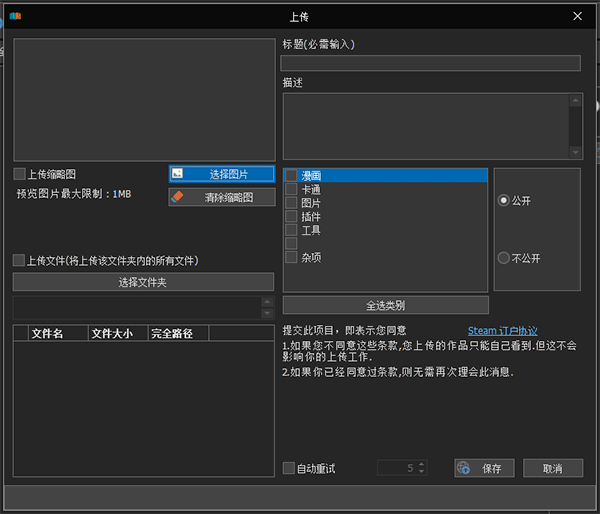The width and height of the screenshot is (600, 514).
Task: Open the Steam 订户协议 link
Action: pos(503,331)
